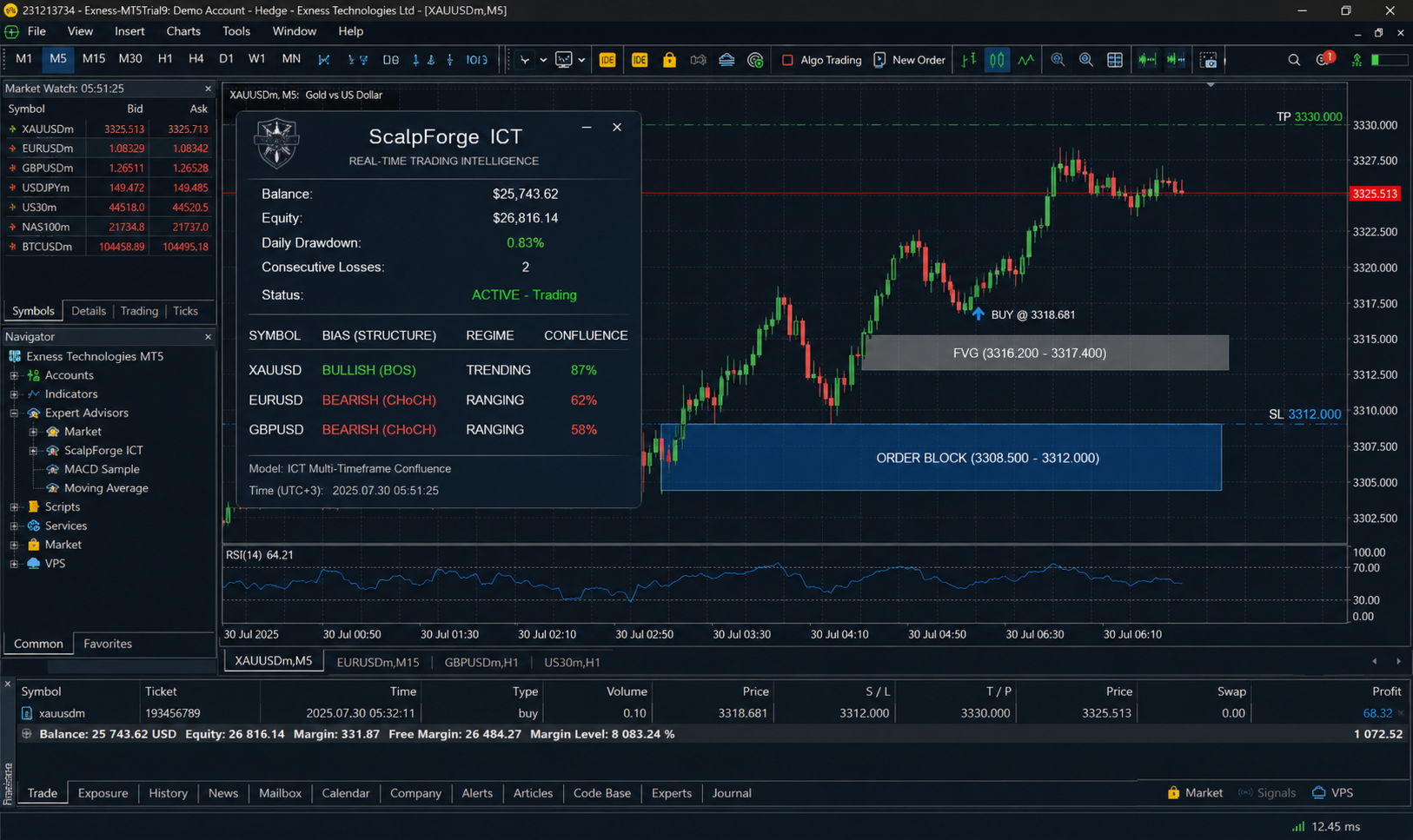The width and height of the screenshot is (1413, 840).
Task: Open the Charts menu
Action: (183, 31)
